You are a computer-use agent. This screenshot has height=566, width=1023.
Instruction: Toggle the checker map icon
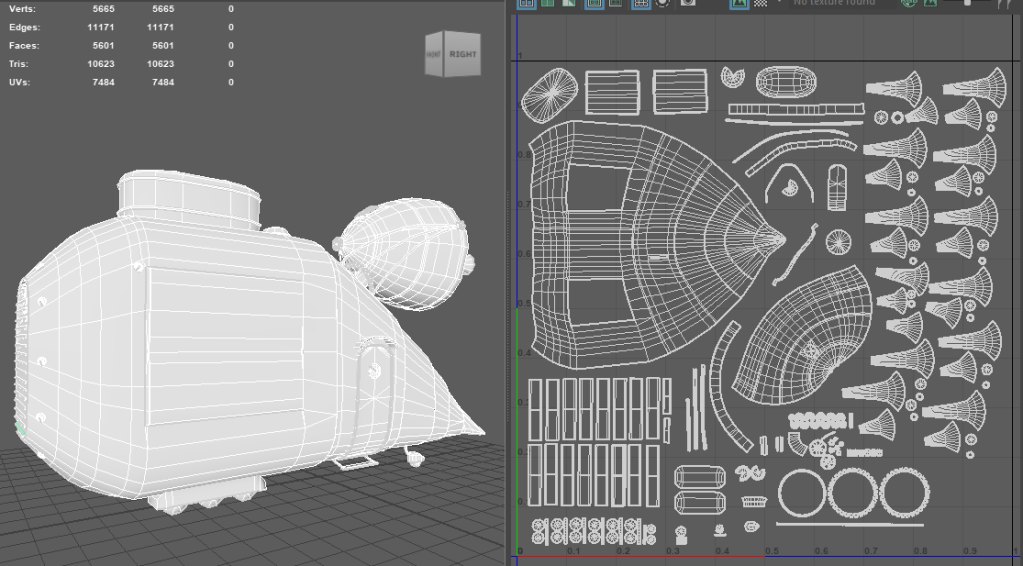[x=761, y=3]
